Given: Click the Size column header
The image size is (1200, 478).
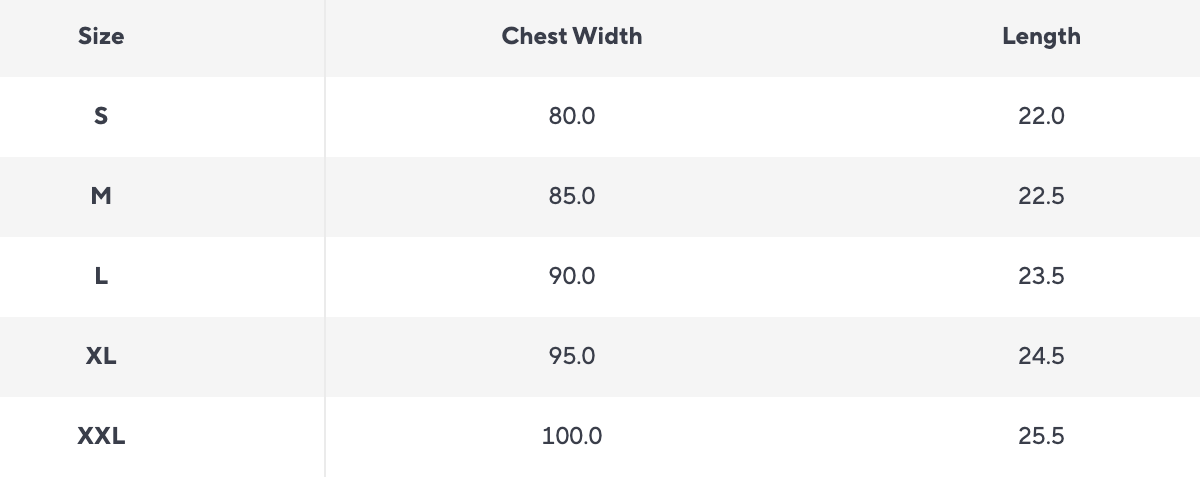Looking at the screenshot, I should (x=101, y=37).
